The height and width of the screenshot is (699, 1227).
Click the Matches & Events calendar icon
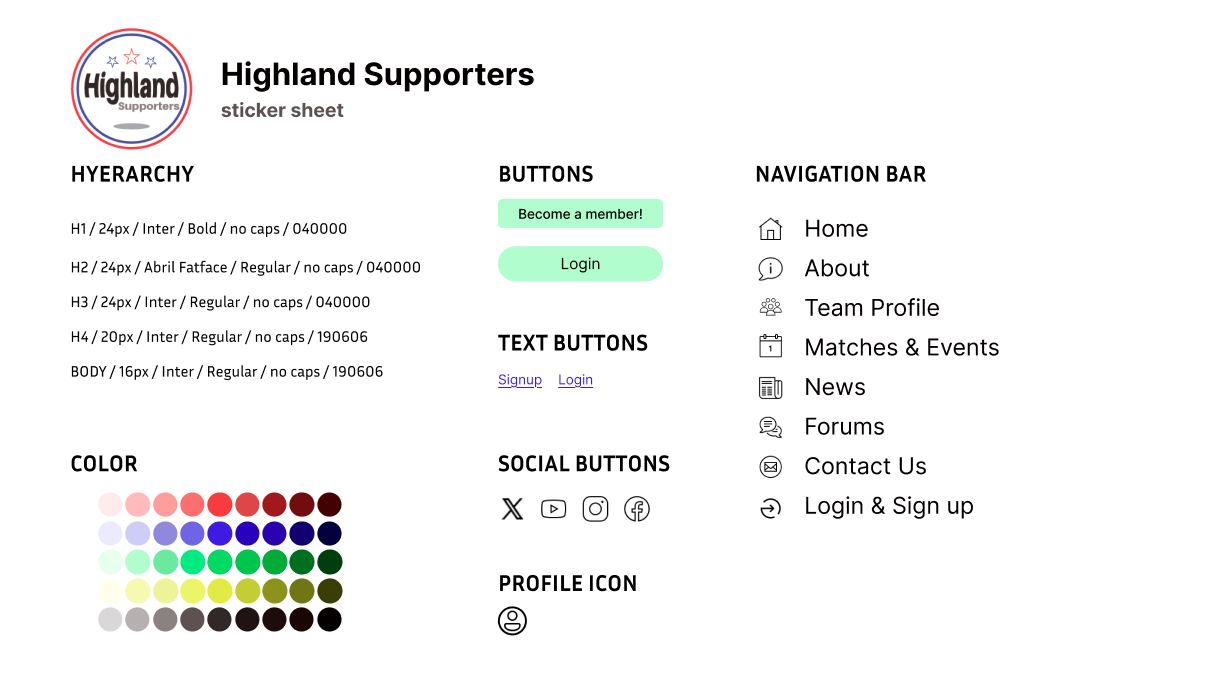pyautogui.click(x=770, y=347)
